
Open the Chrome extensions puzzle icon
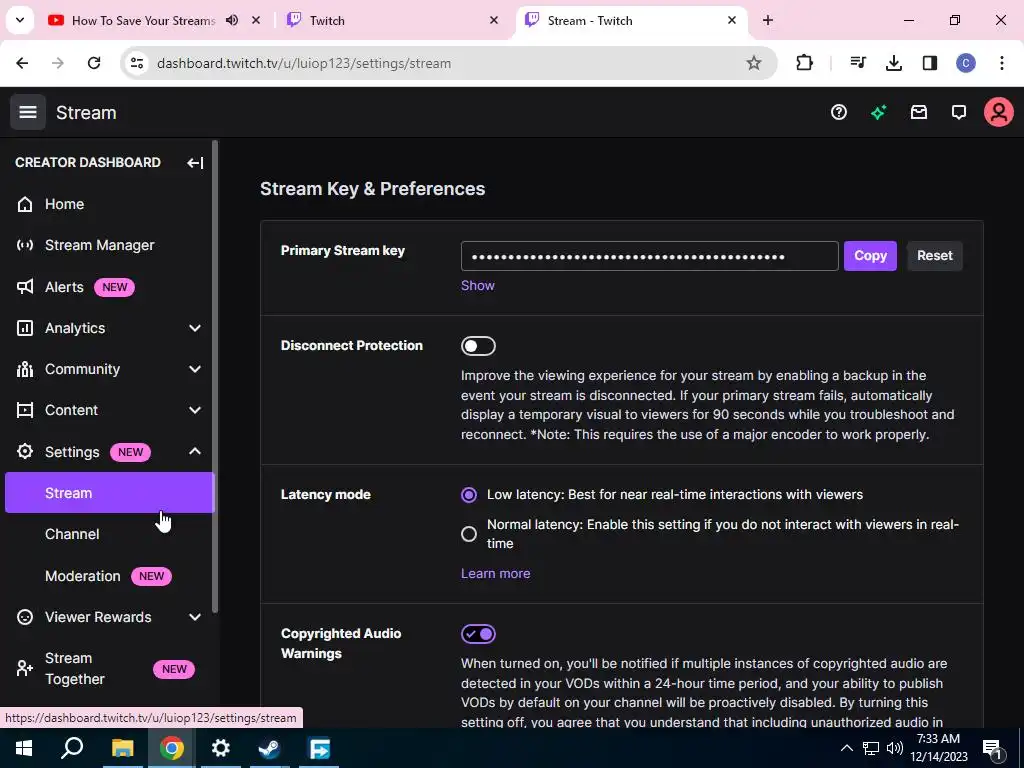coord(805,63)
